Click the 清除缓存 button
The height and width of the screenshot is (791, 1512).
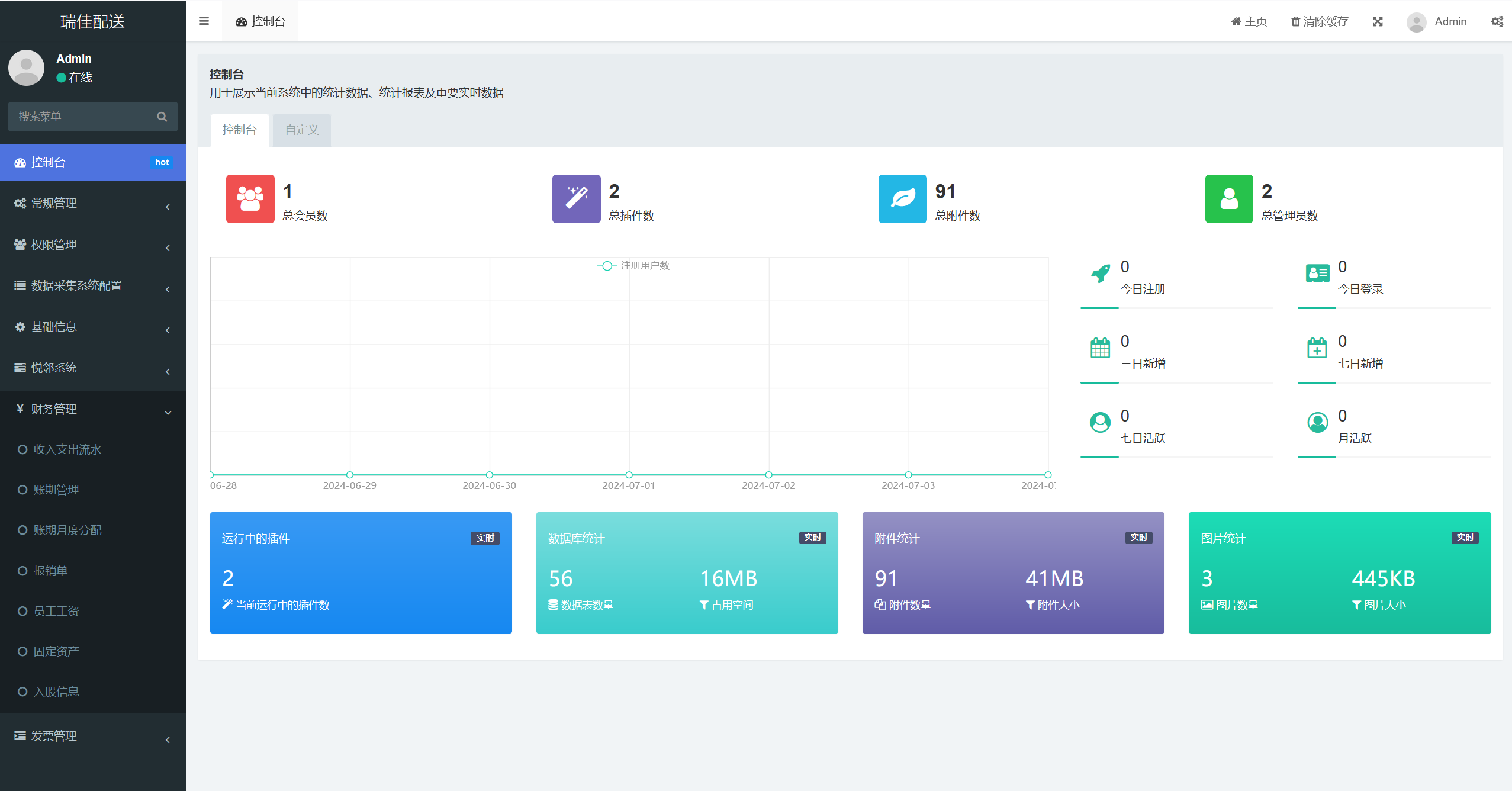coord(1320,22)
